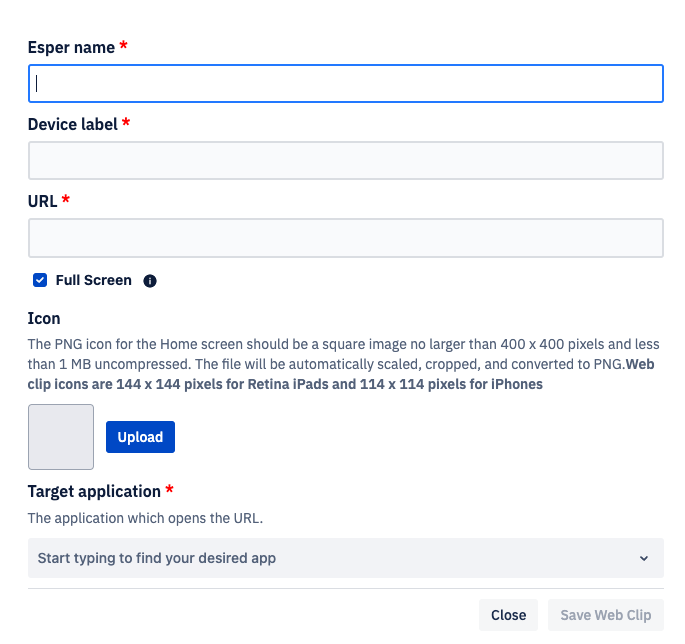This screenshot has width=685, height=644.
Task: Click the Esper name field label
Action: [x=71, y=47]
